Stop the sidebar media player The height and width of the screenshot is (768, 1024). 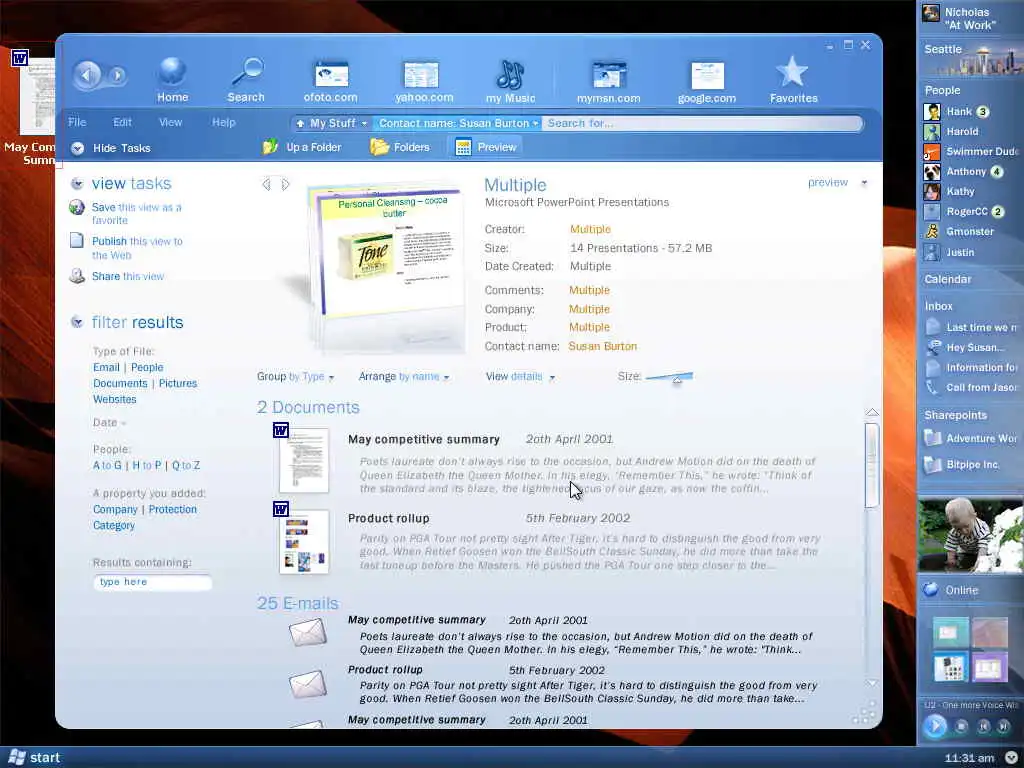[x=961, y=726]
